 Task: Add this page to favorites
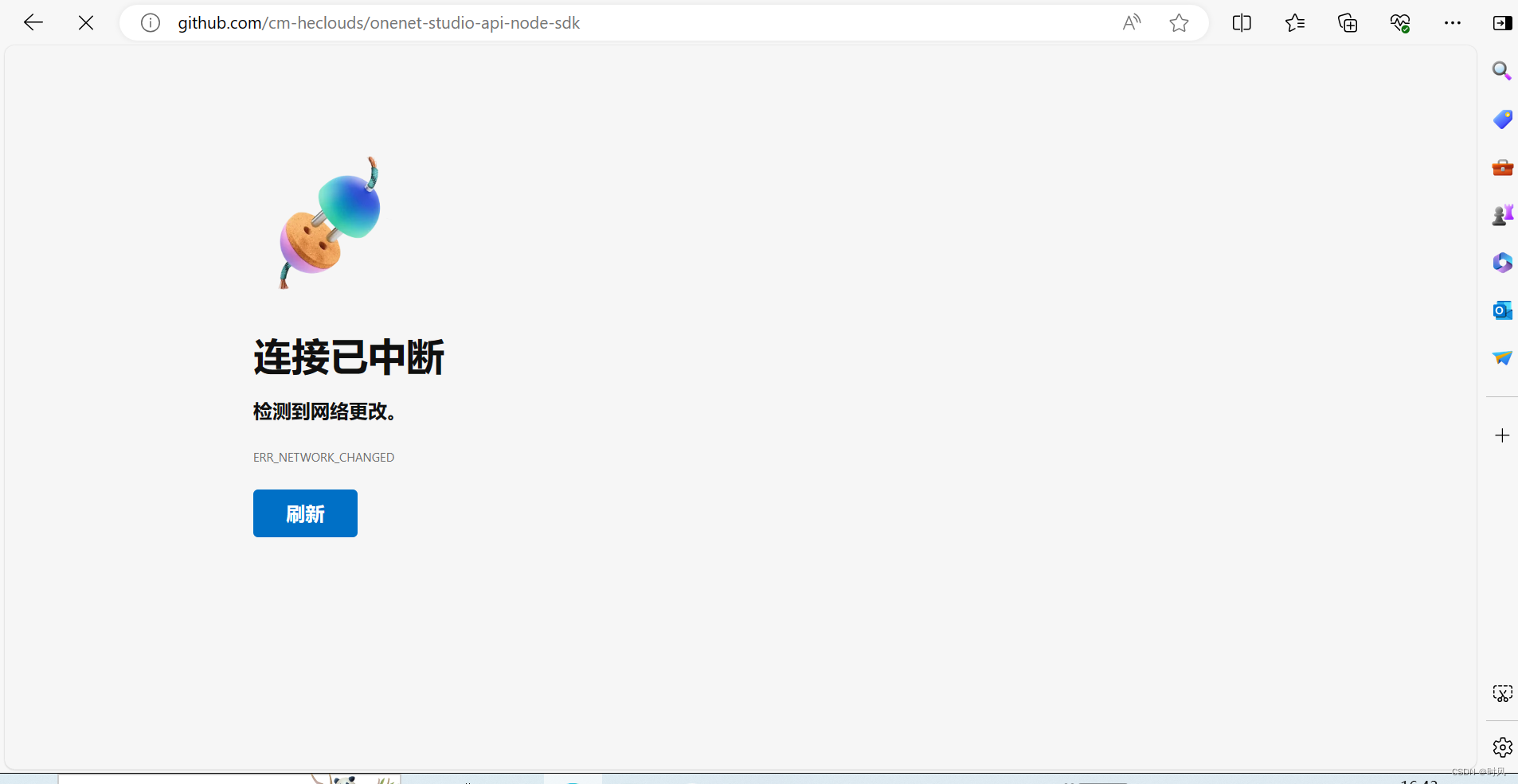[1179, 23]
